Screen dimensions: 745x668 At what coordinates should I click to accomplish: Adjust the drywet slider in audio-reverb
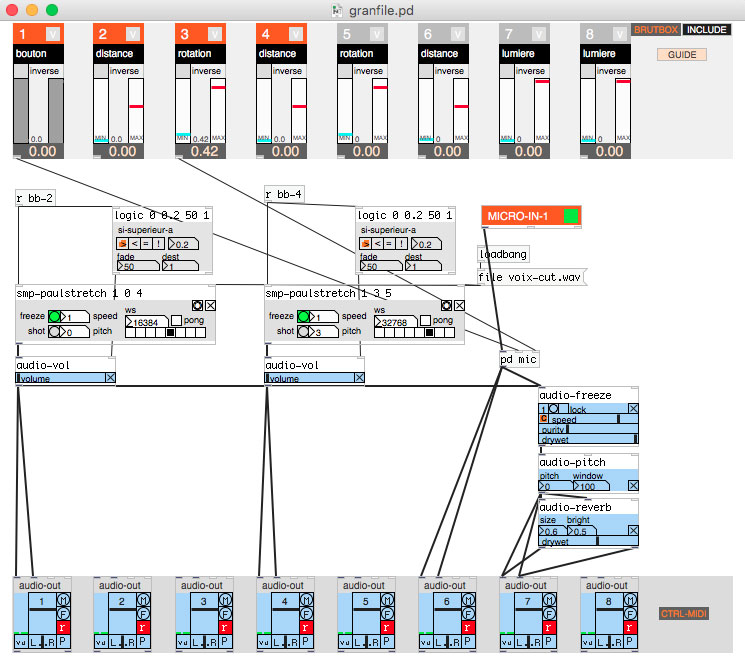[x=588, y=541]
